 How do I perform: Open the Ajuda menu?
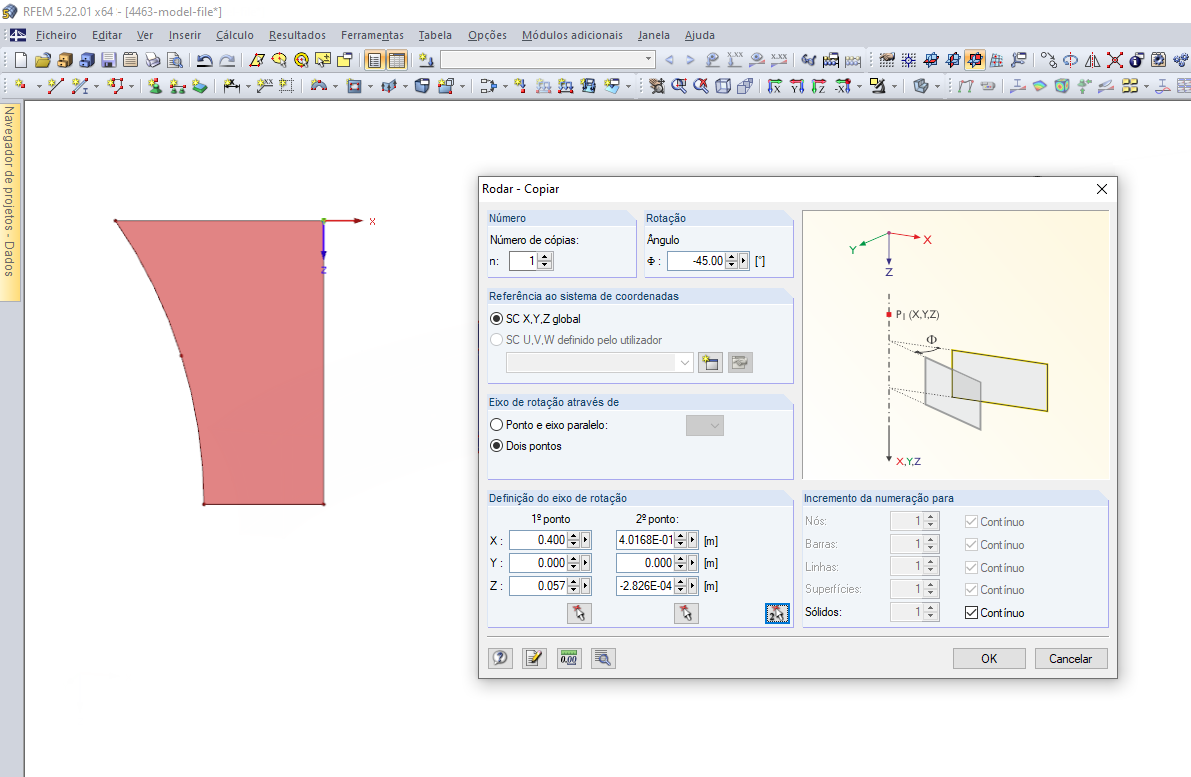[700, 35]
